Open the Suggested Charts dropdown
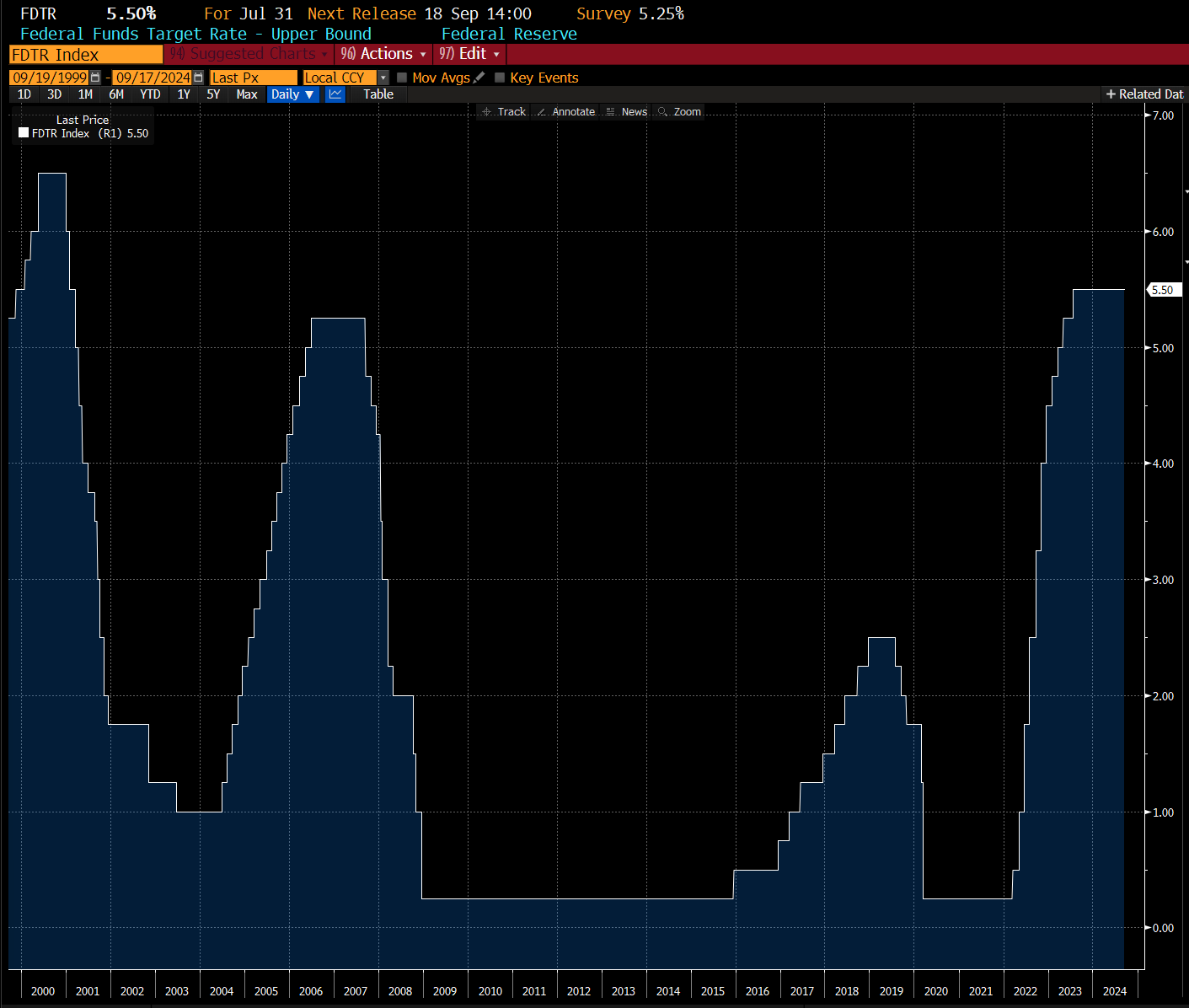This screenshot has width=1189, height=1008. click(248, 54)
